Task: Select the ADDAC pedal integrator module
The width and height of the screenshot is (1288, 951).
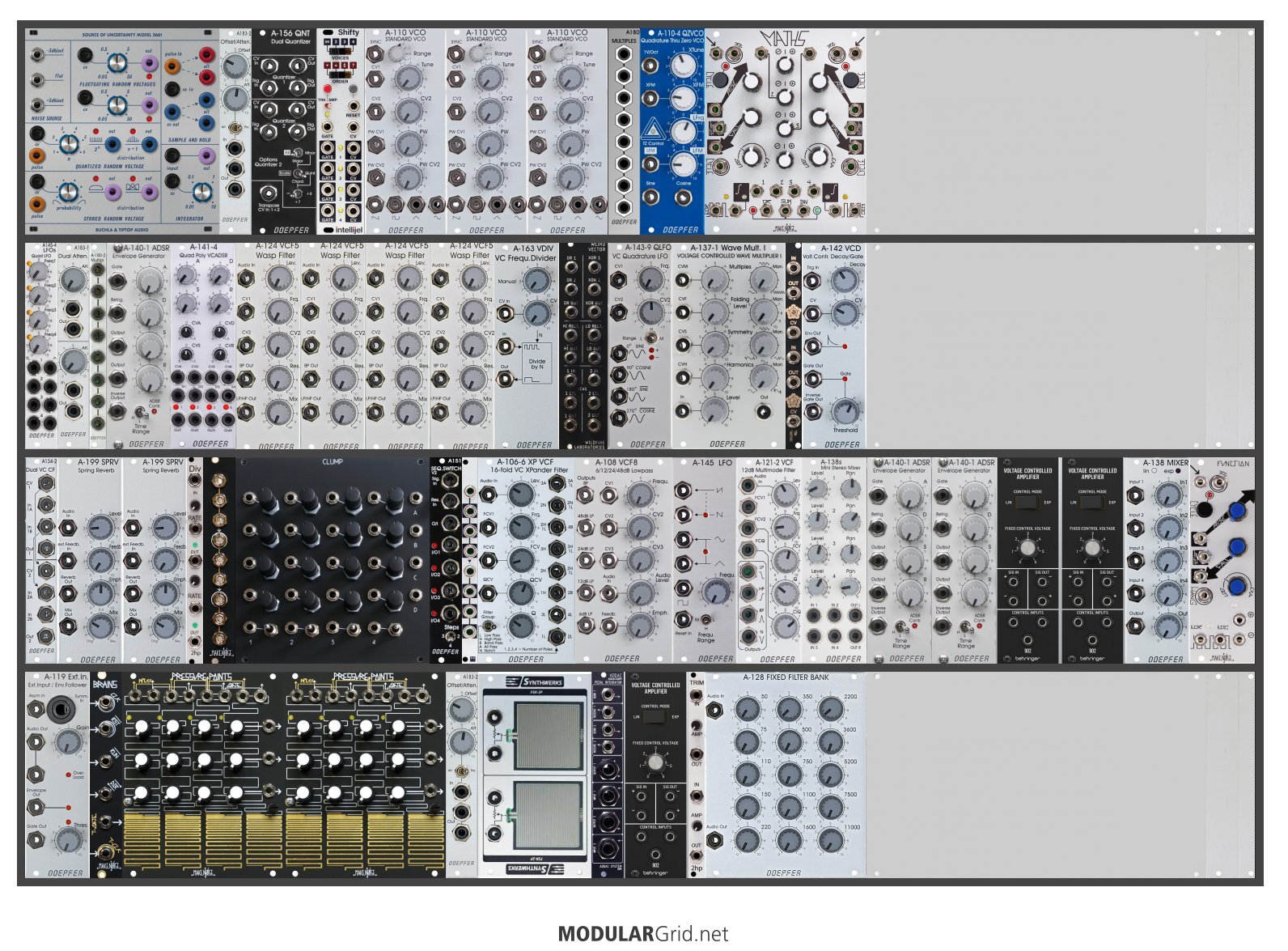Action: (x=608, y=775)
